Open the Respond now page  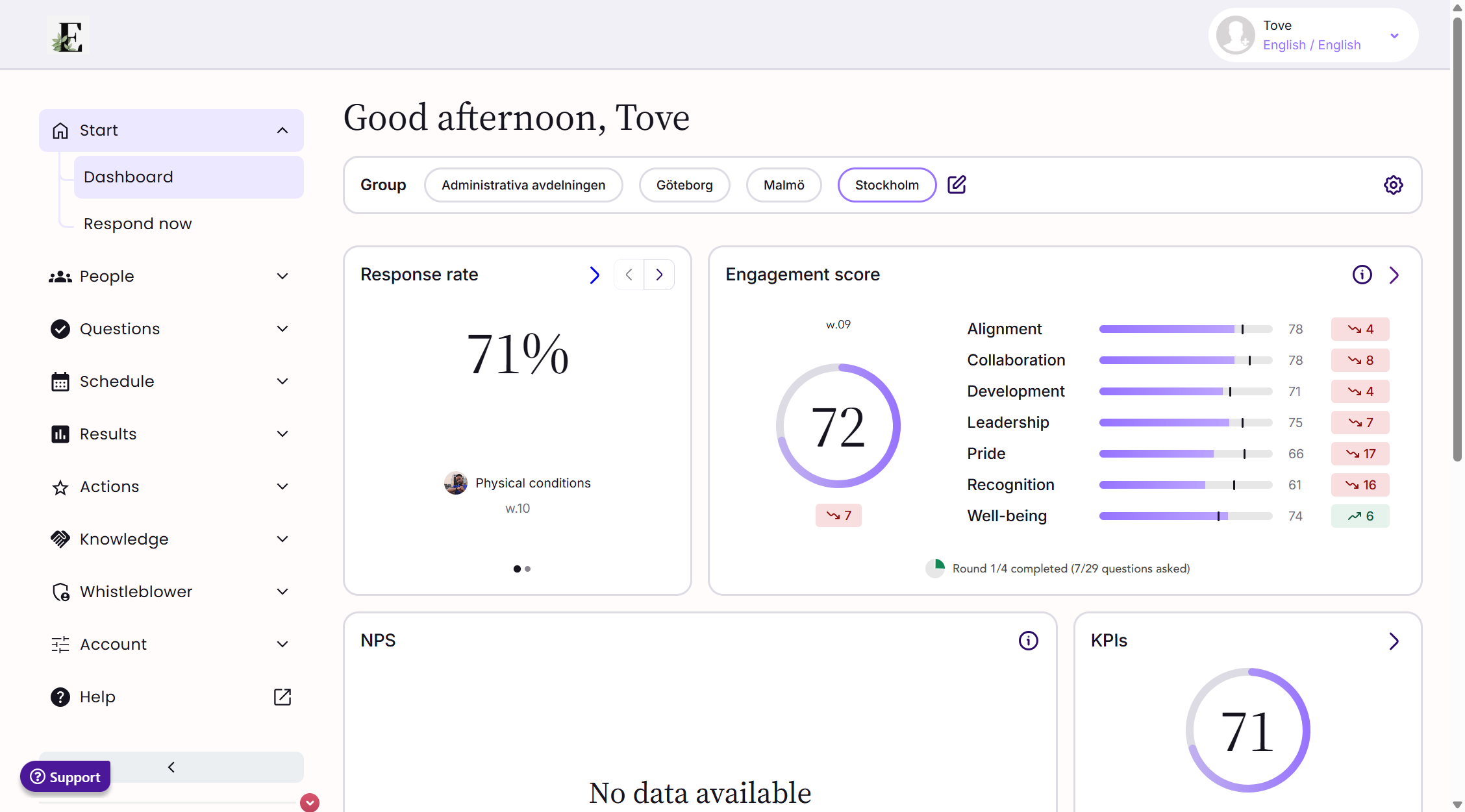(x=138, y=224)
